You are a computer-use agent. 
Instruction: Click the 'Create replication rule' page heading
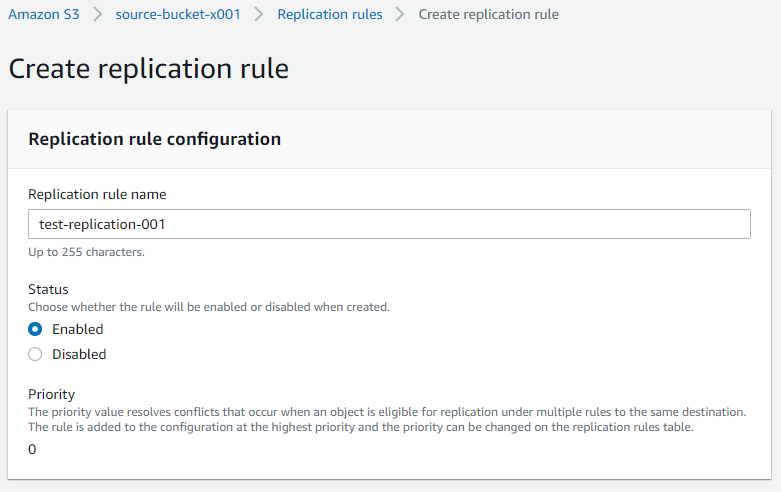[x=148, y=68]
